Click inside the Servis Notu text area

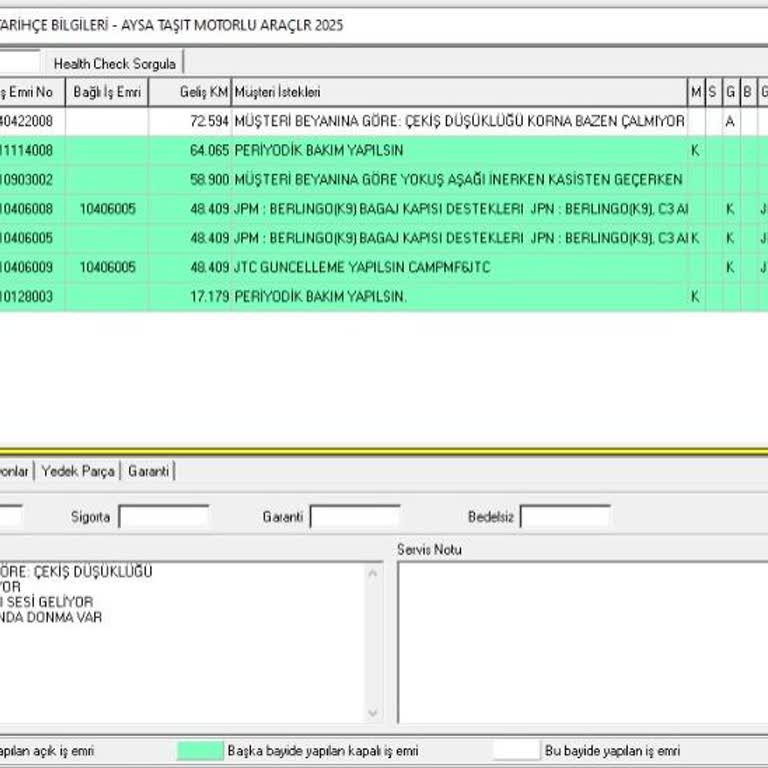[x=580, y=640]
